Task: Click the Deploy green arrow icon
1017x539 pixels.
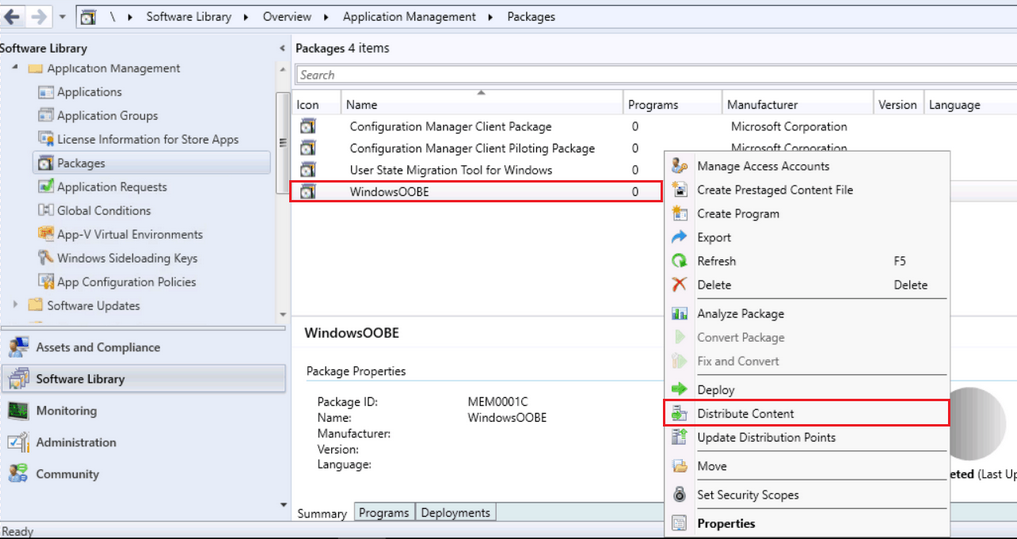Action: 679,390
